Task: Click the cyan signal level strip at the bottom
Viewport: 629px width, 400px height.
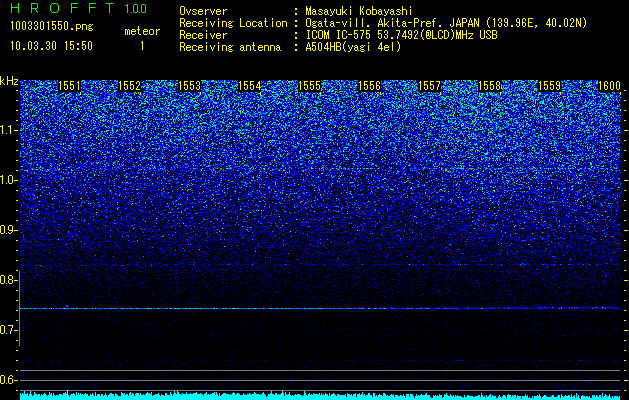Action: point(321,396)
